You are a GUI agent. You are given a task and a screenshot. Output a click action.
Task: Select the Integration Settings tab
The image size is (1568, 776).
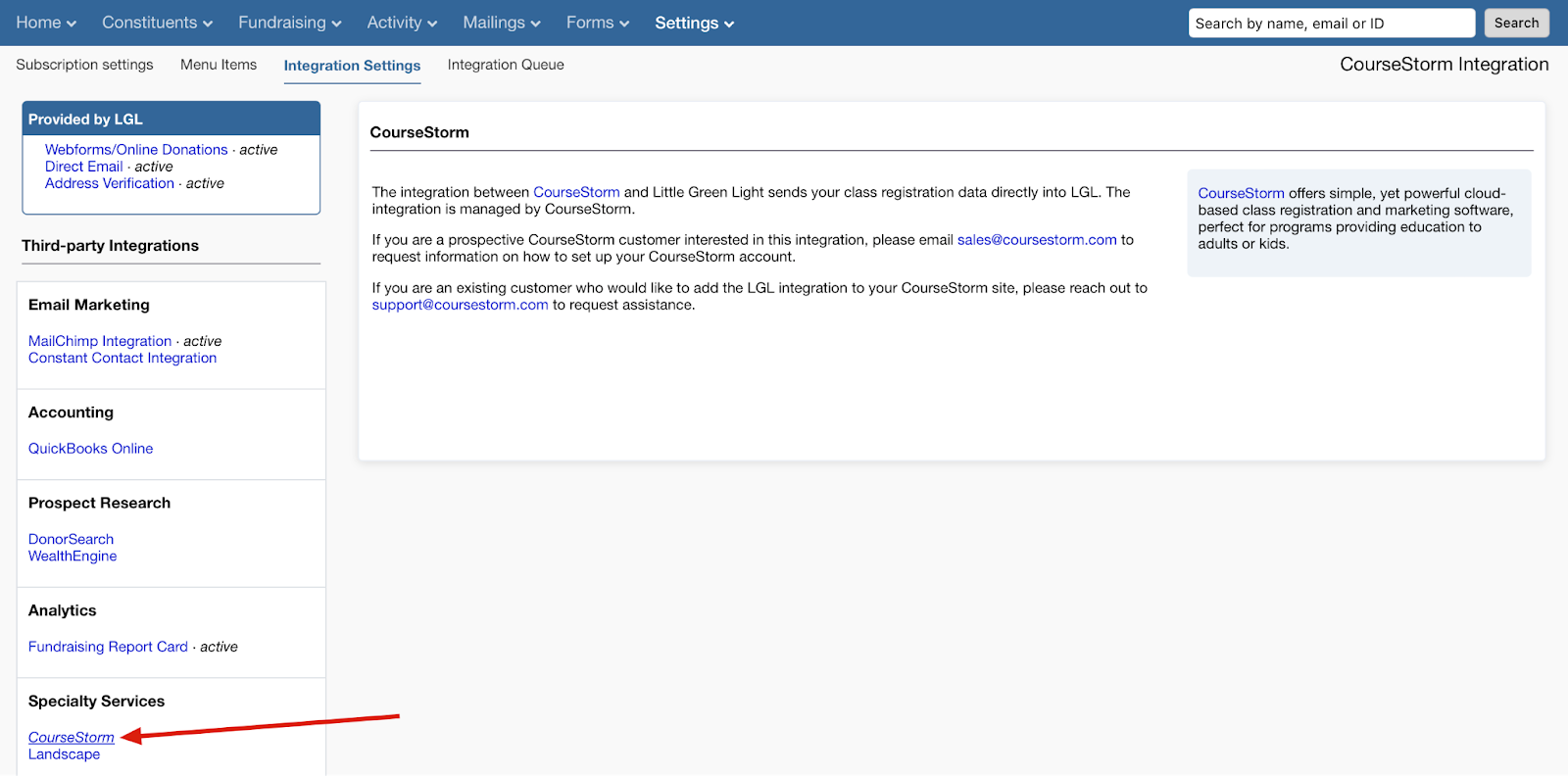pyautogui.click(x=352, y=66)
